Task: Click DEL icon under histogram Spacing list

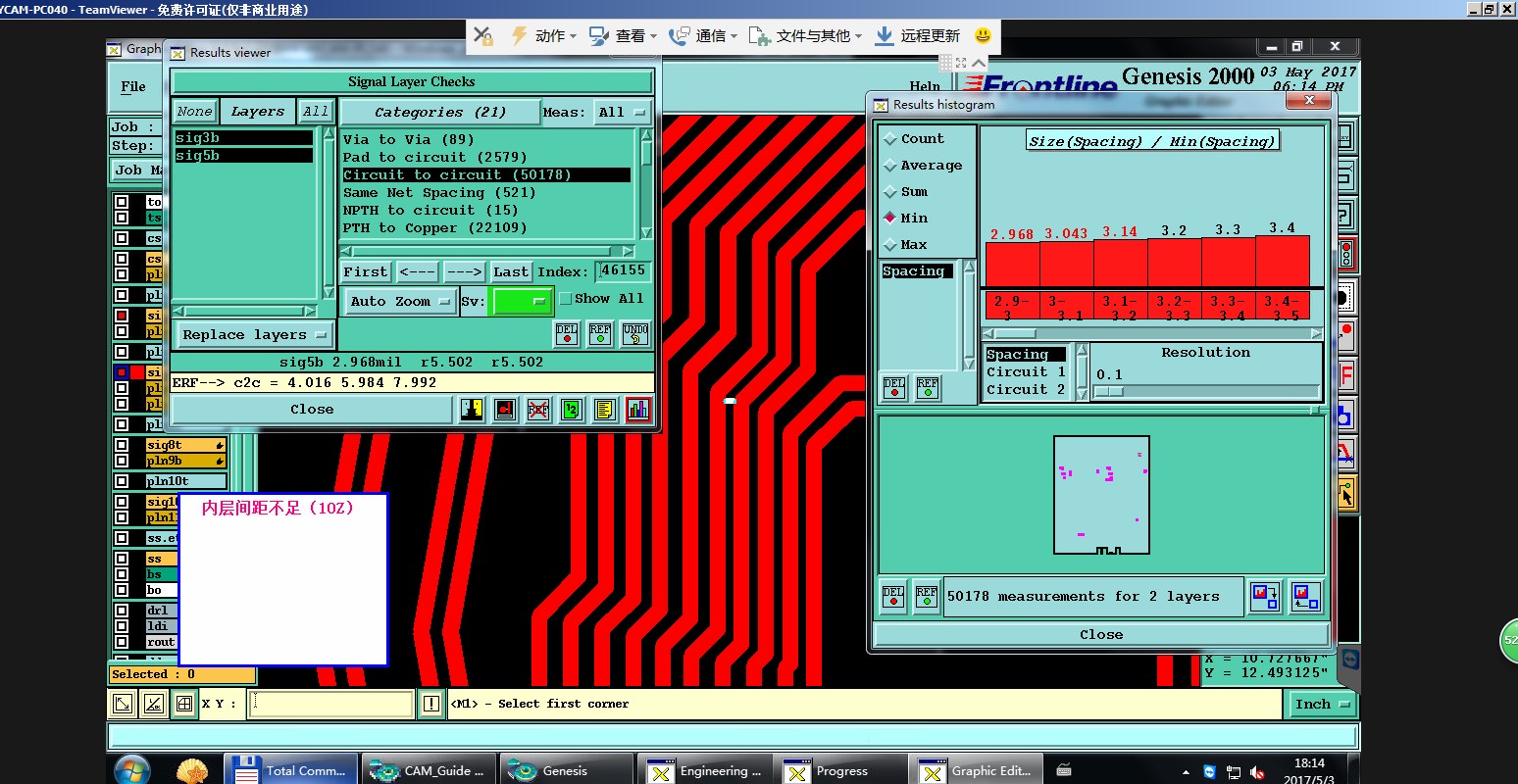Action: 894,388
